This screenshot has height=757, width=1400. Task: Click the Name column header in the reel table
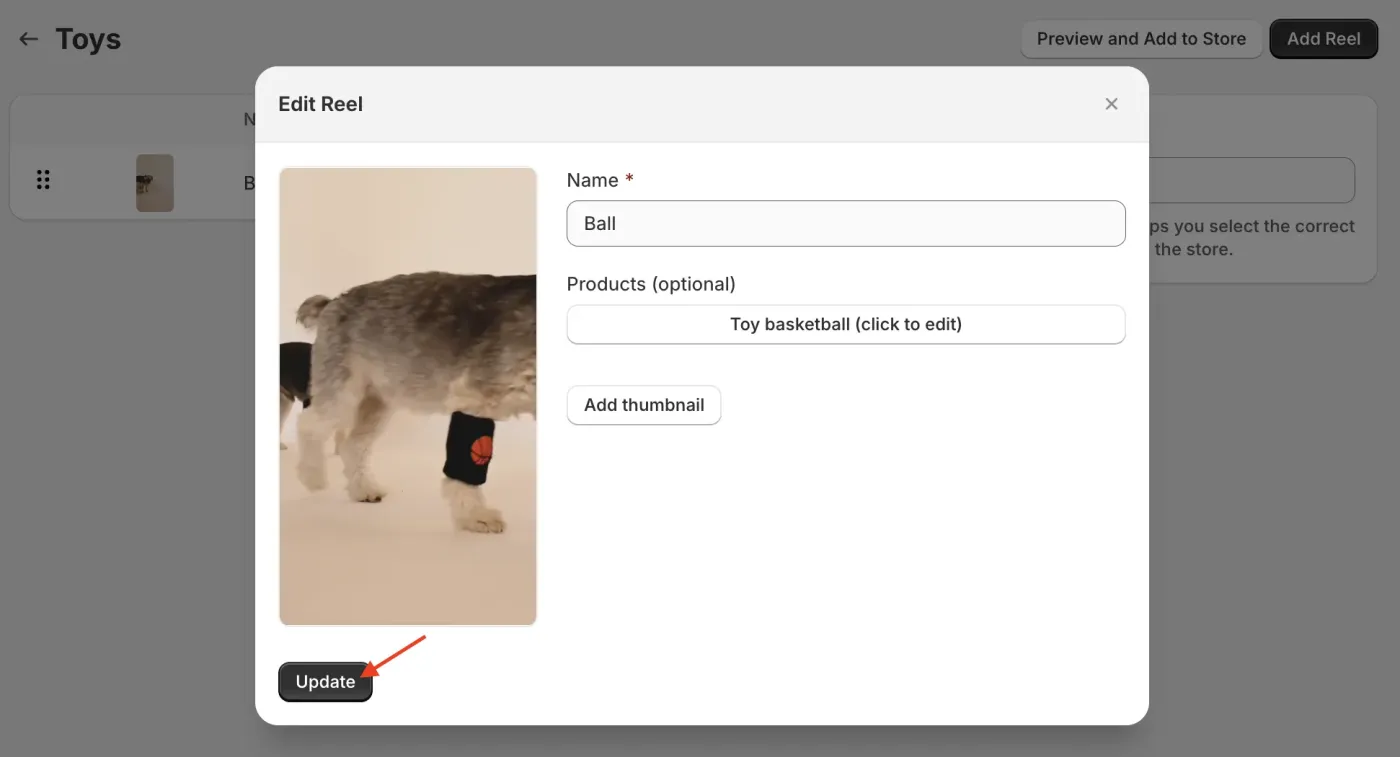pos(249,118)
